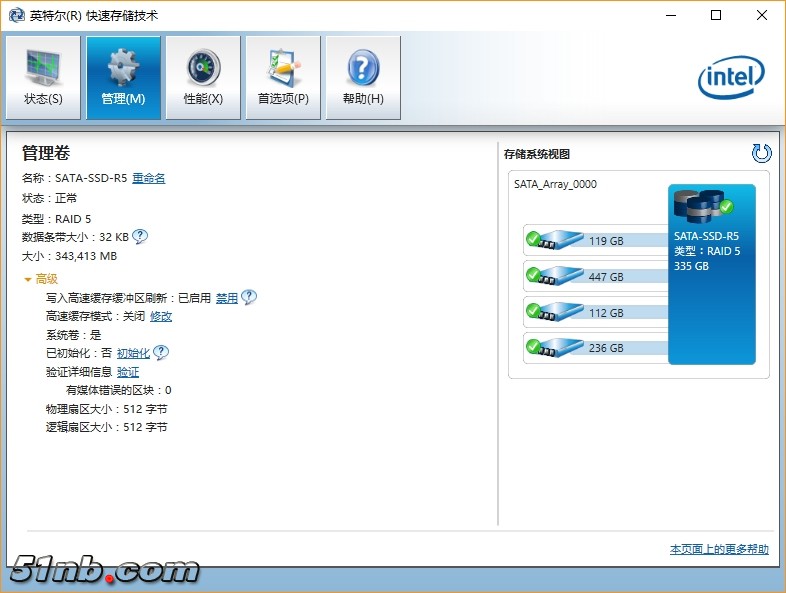This screenshot has height=593, width=786.
Task: Select the 447 GB disk
Action: (596, 277)
